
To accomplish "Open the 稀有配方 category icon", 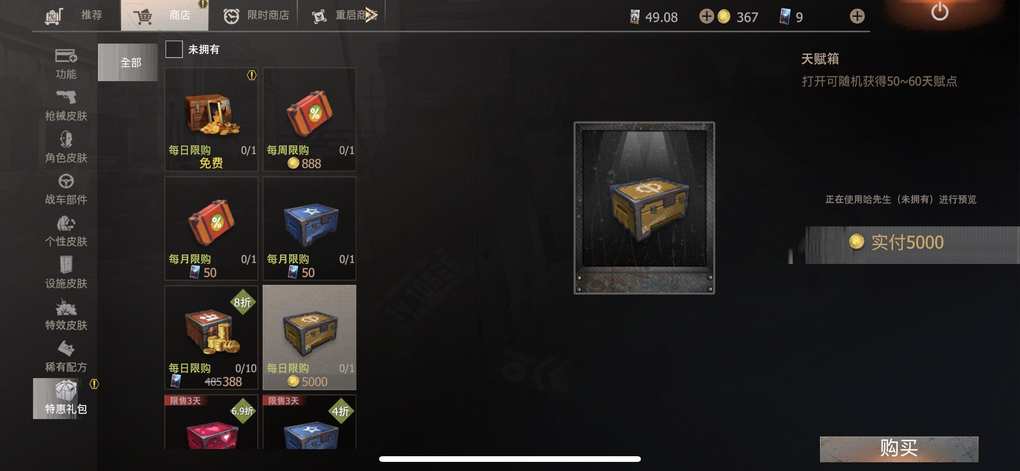I will click(66, 349).
